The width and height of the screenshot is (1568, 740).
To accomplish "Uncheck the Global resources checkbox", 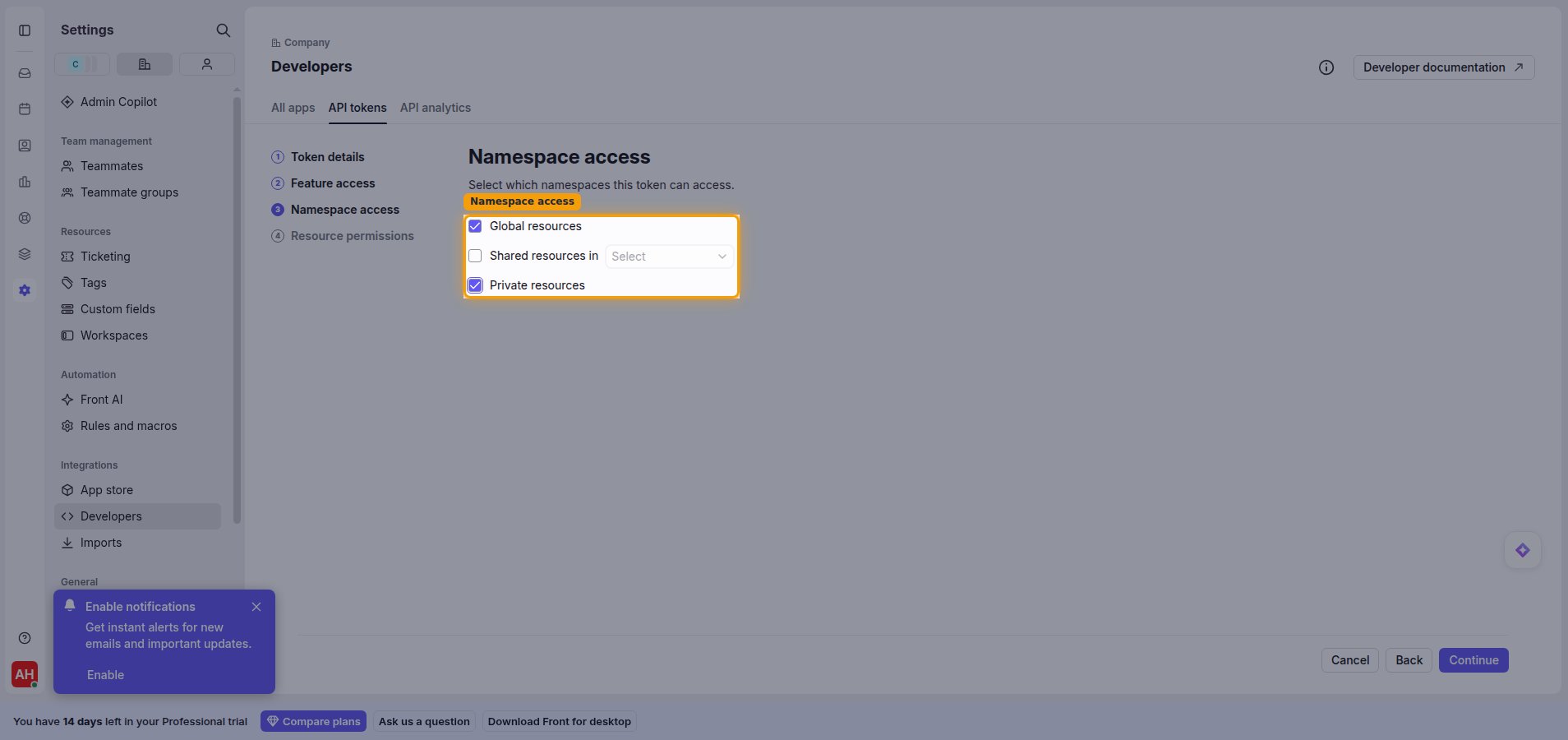I will (475, 226).
